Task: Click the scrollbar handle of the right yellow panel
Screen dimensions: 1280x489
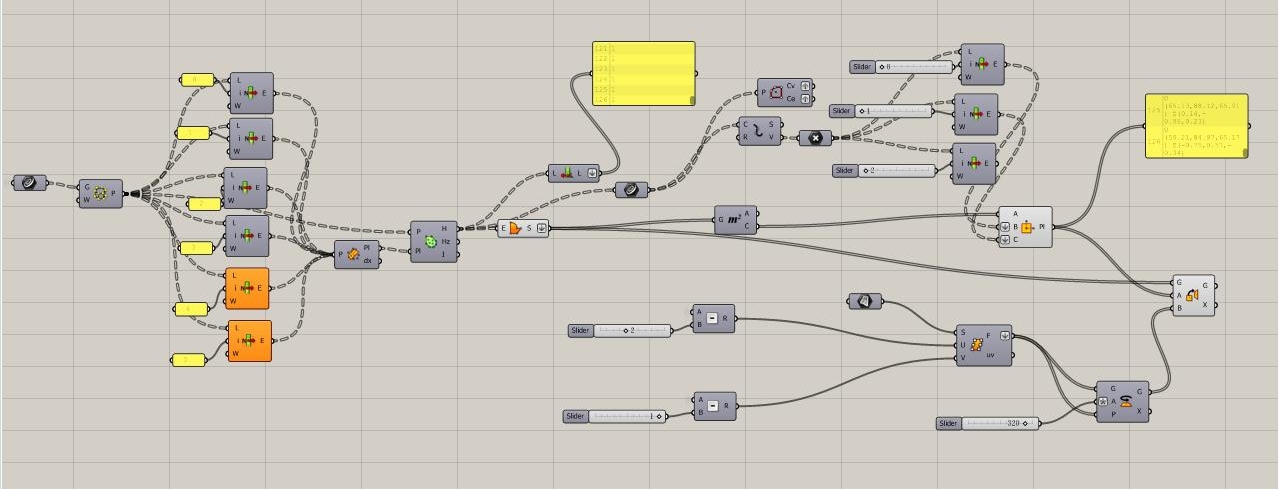Action: (1246, 153)
